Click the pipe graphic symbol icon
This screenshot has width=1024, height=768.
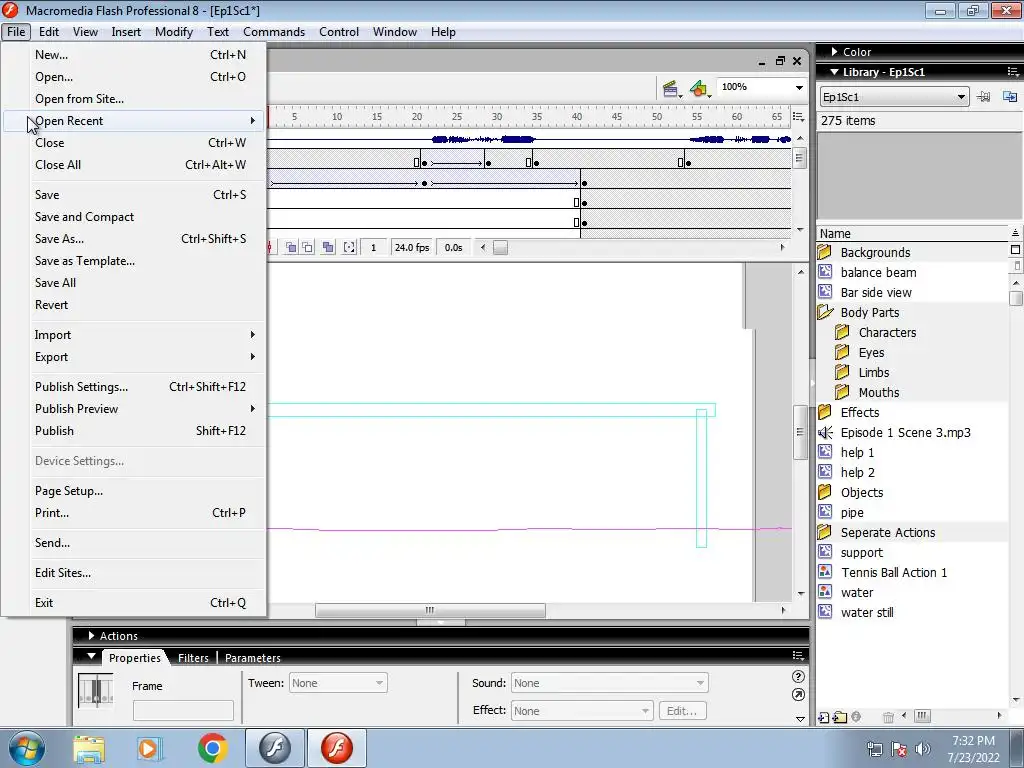[825, 512]
